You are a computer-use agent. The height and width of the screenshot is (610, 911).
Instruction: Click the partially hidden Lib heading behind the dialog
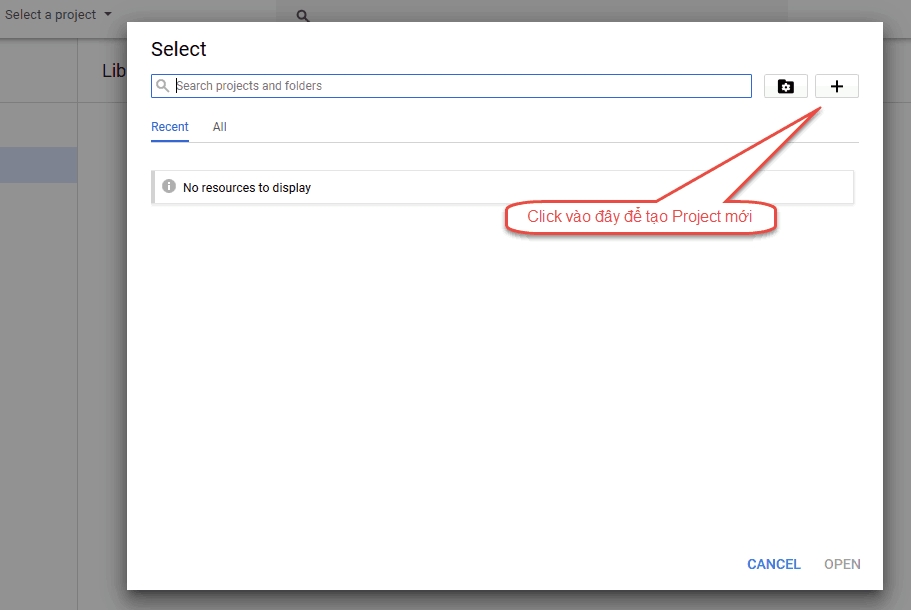113,71
